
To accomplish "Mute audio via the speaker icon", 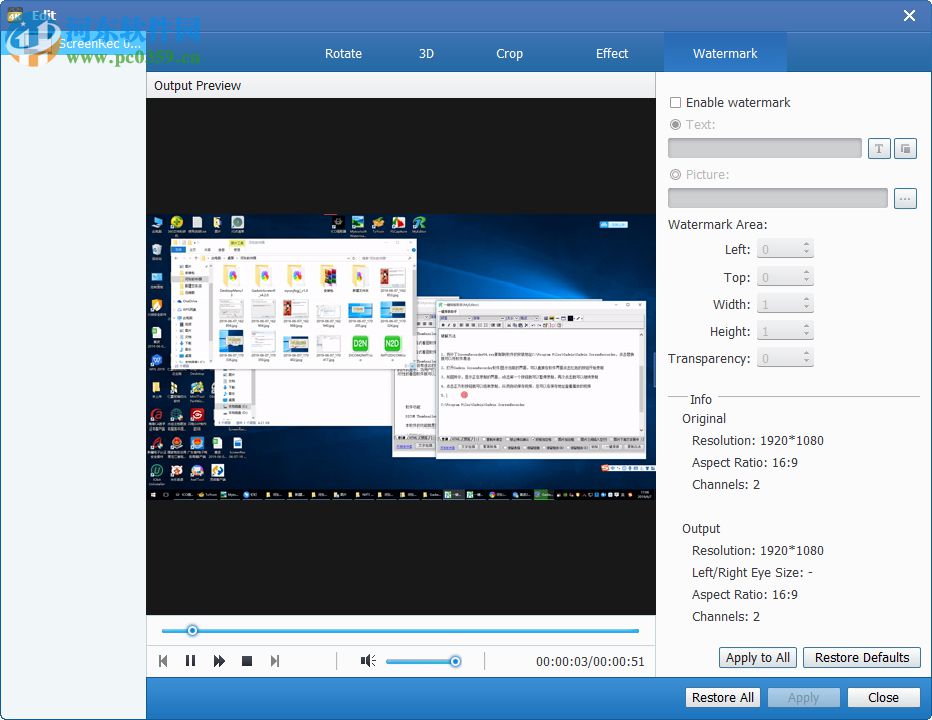I will coord(367,660).
